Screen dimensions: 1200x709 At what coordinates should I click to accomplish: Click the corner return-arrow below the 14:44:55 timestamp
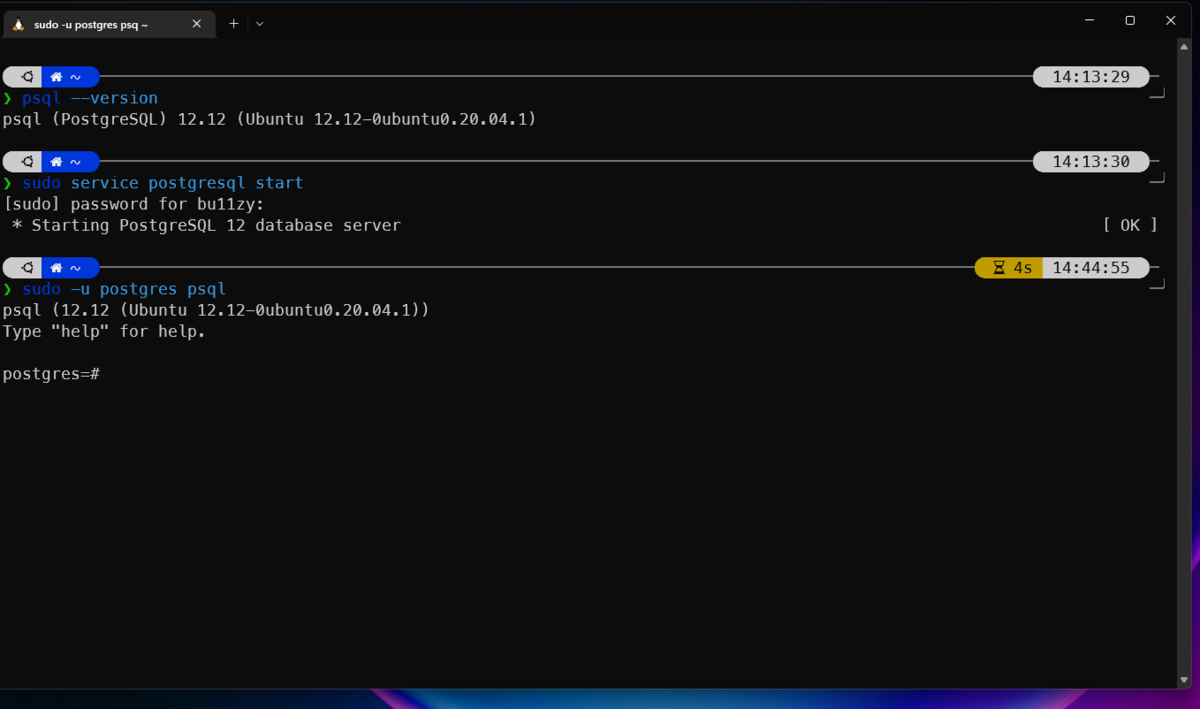pyautogui.click(x=1157, y=285)
